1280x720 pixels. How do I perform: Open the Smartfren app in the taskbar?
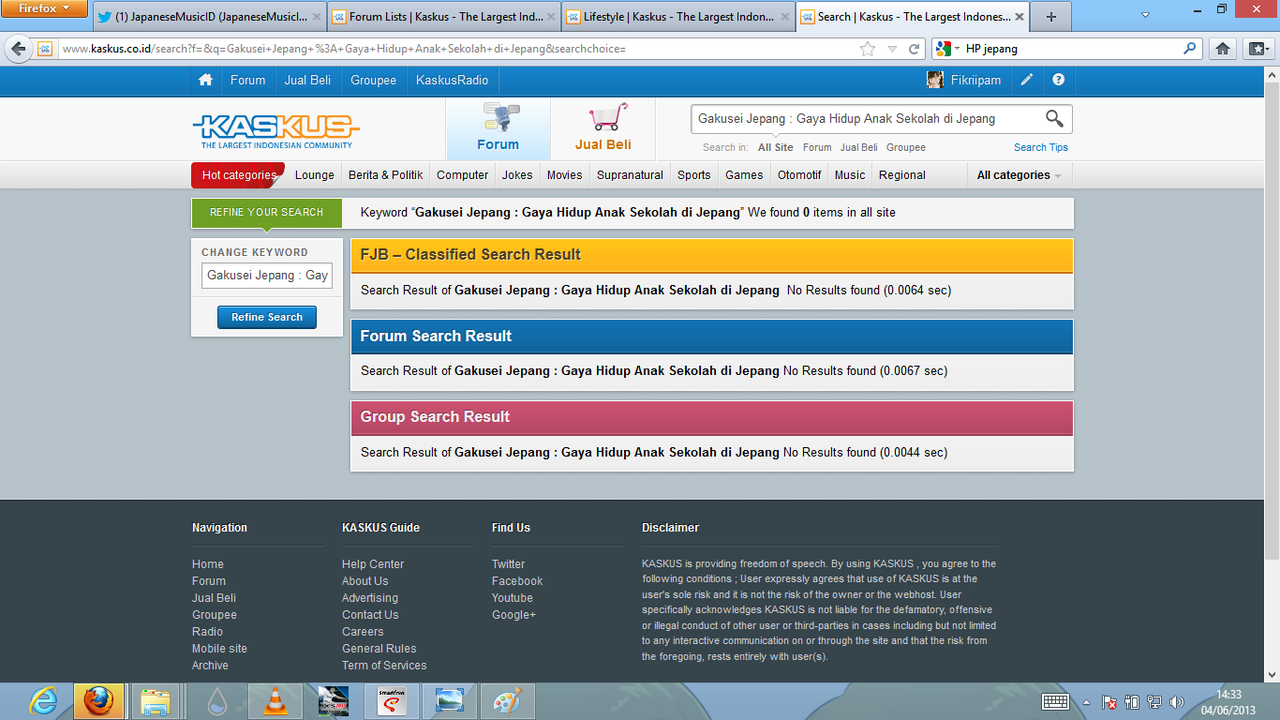click(x=392, y=702)
